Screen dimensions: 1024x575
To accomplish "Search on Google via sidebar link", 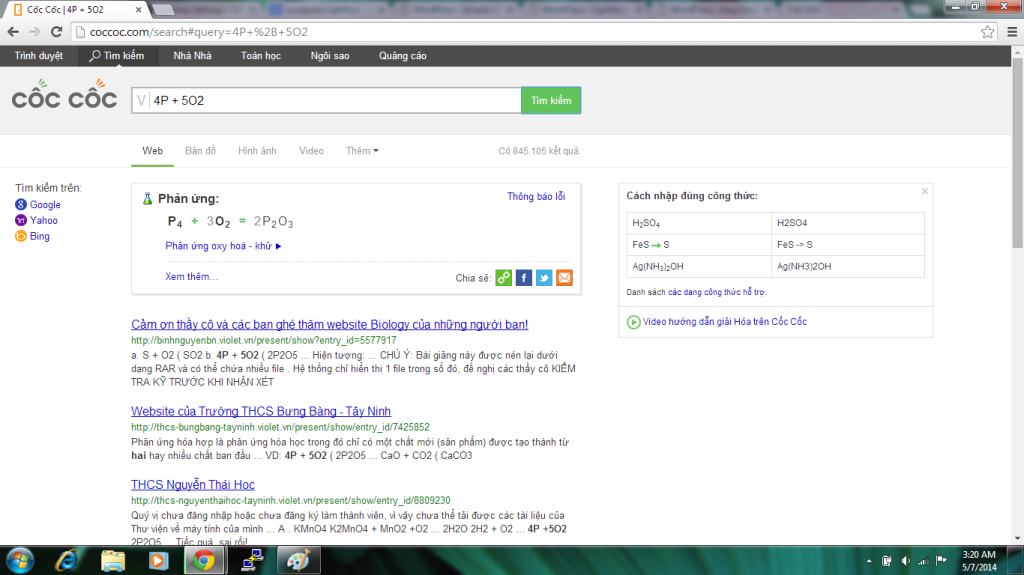I will pyautogui.click(x=45, y=205).
